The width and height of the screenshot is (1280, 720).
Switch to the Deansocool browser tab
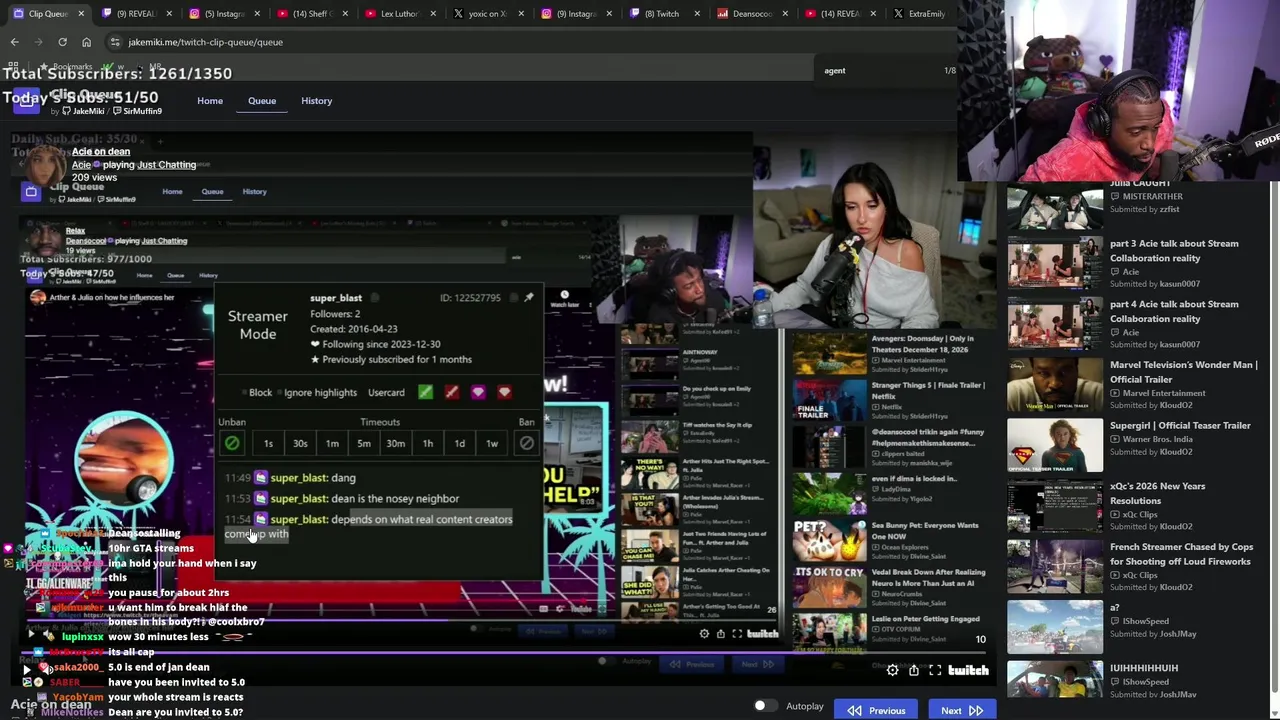pyautogui.click(x=752, y=13)
